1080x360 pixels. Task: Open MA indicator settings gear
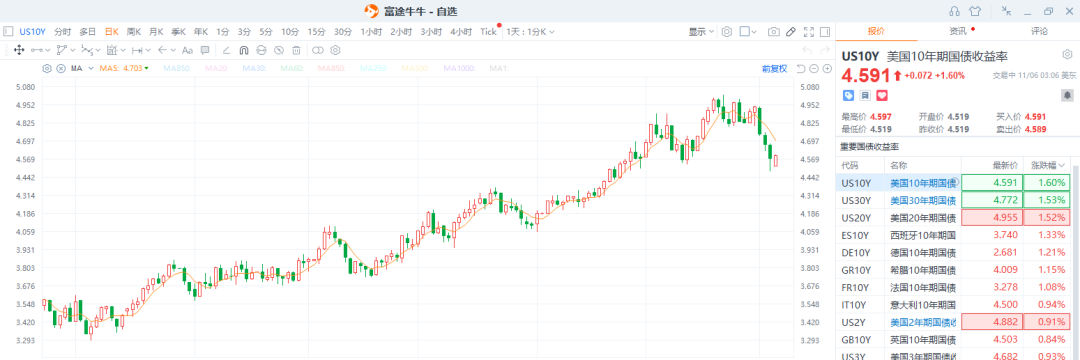click(47, 68)
